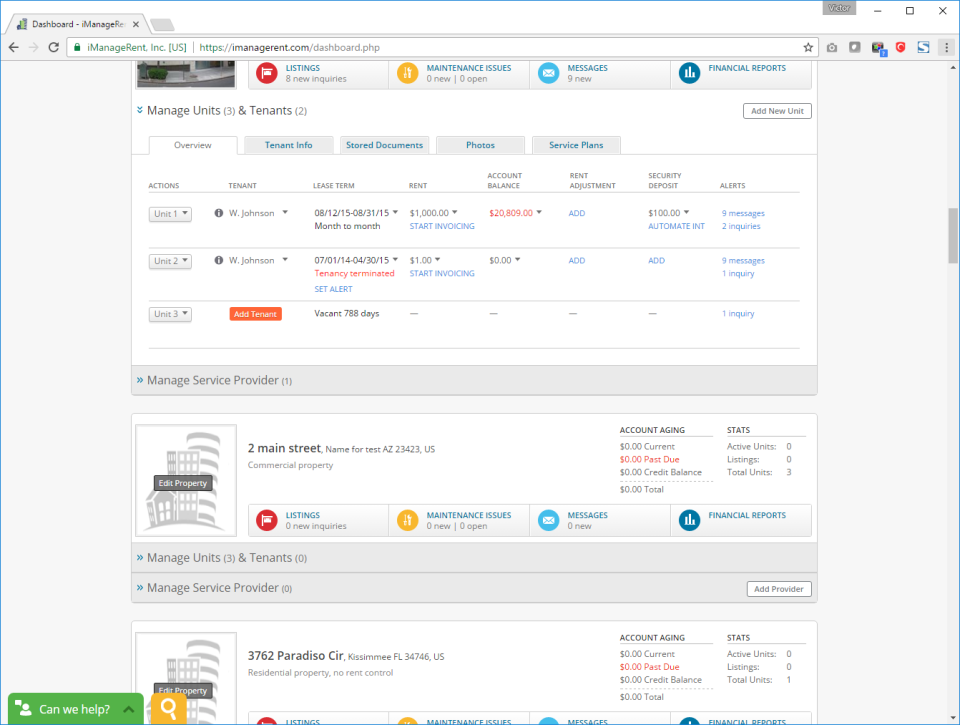Viewport: 960px width, 725px height.
Task: Open the Messages envelope icon showing 9 new
Action: [548, 72]
